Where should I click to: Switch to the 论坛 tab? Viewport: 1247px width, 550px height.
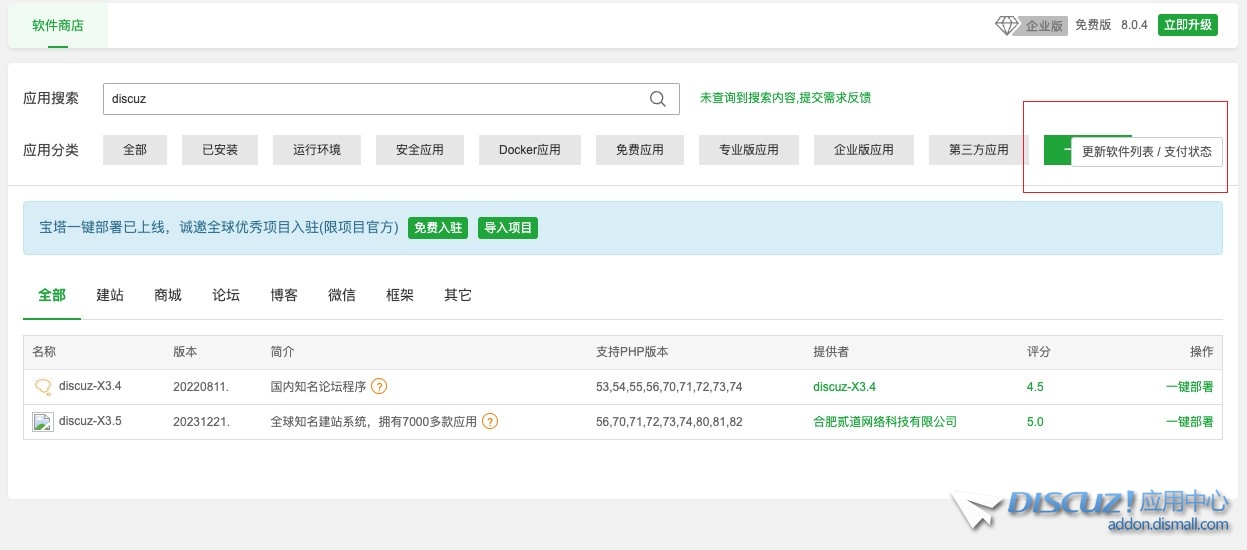tap(226, 296)
